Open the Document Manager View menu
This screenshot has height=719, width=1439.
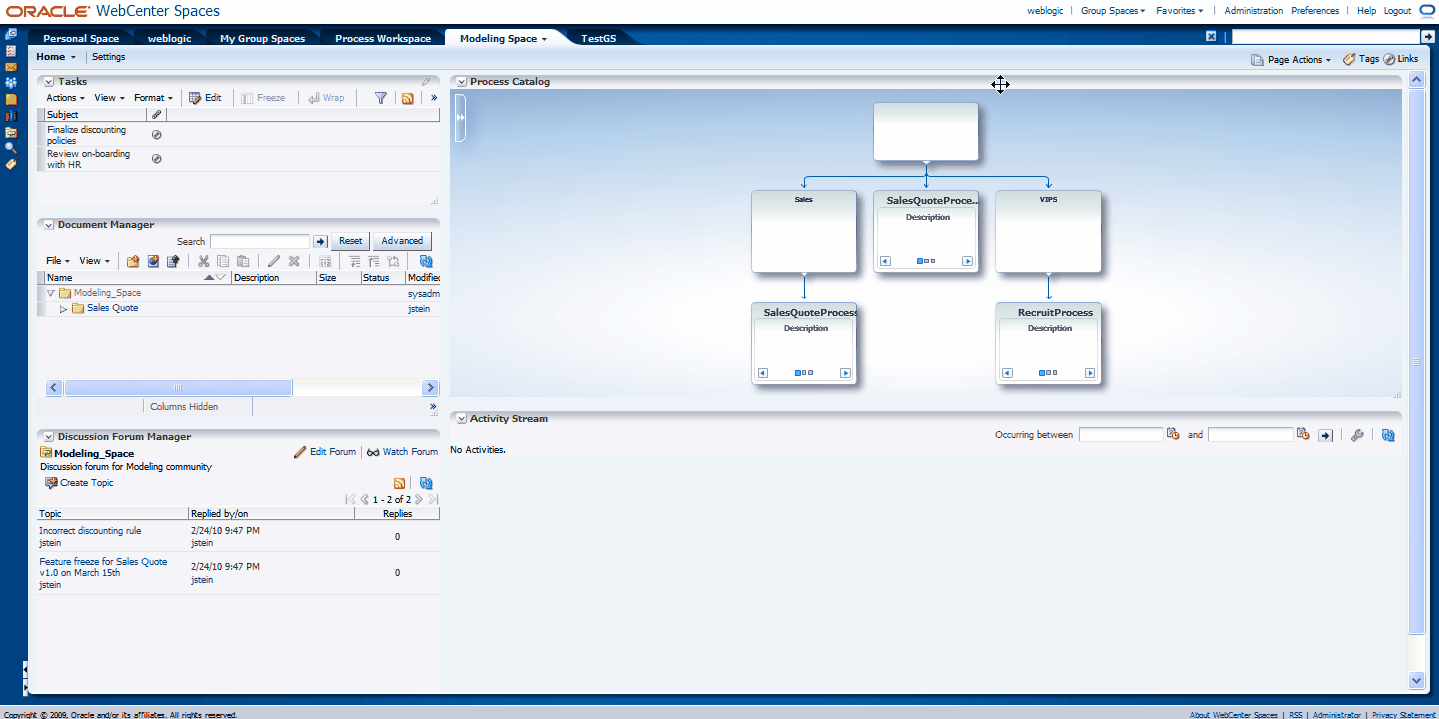[95, 261]
